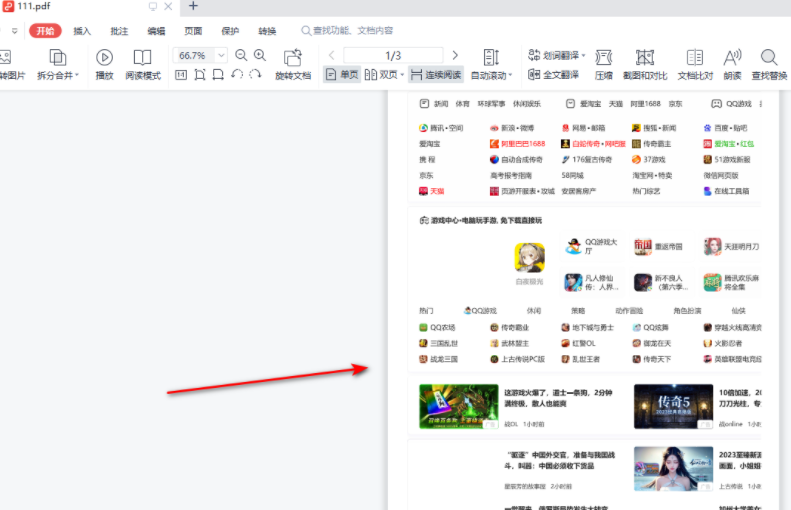The width and height of the screenshot is (791, 510).
Task: Open the 66.7% zoom dropdown arrow
Action: click(x=221, y=55)
